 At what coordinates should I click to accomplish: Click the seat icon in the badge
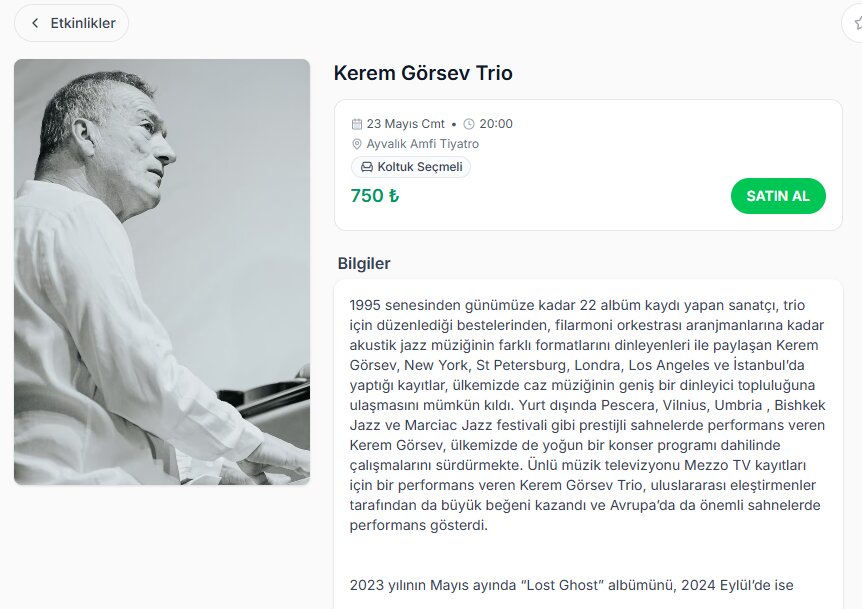click(x=367, y=167)
